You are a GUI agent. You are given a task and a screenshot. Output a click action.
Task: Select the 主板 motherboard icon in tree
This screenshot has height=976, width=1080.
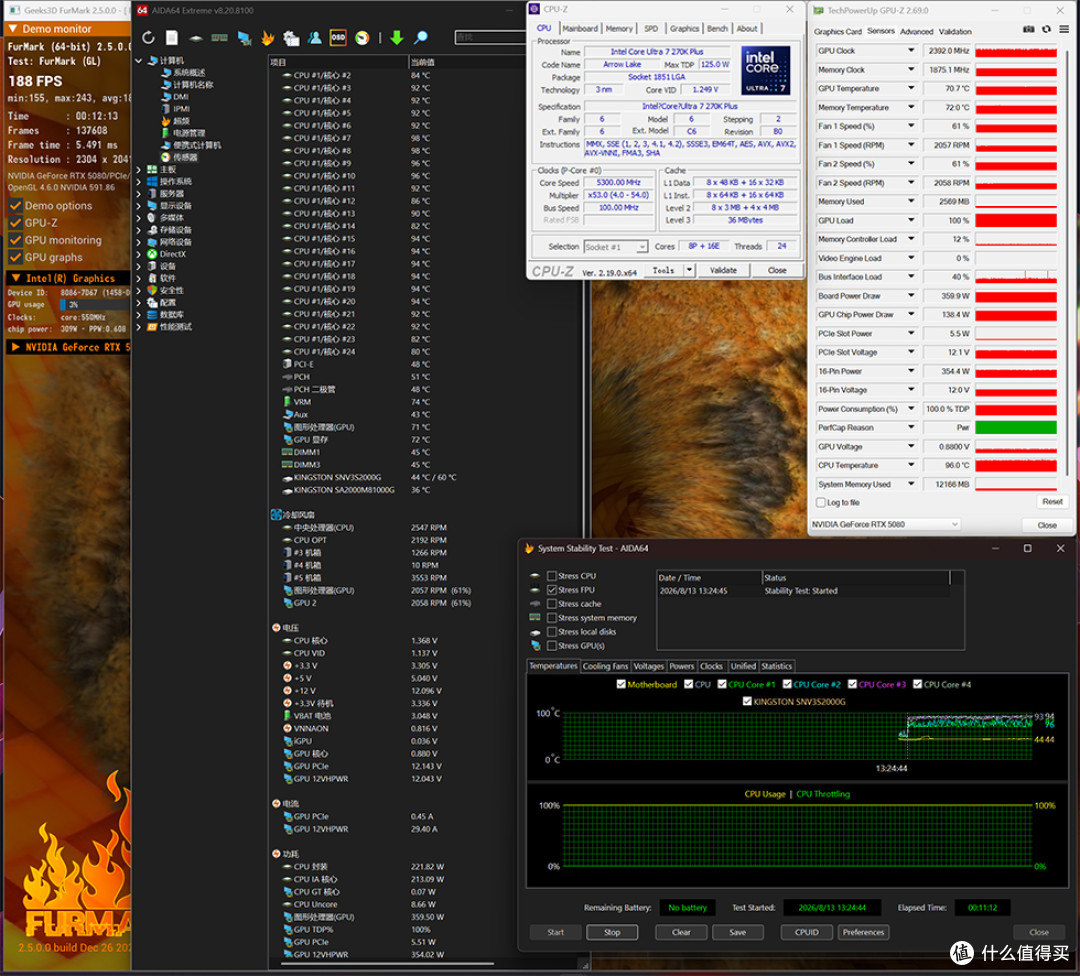[x=152, y=169]
